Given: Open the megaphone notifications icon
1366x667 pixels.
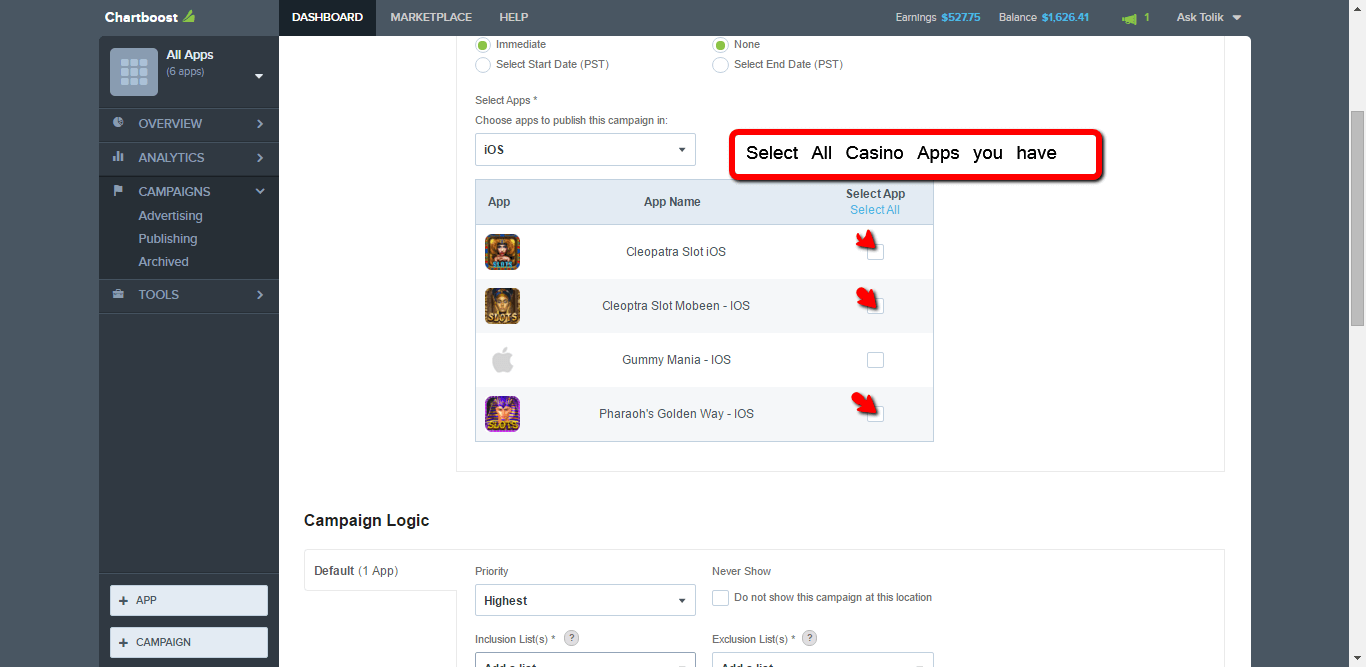Looking at the screenshot, I should point(1129,18).
